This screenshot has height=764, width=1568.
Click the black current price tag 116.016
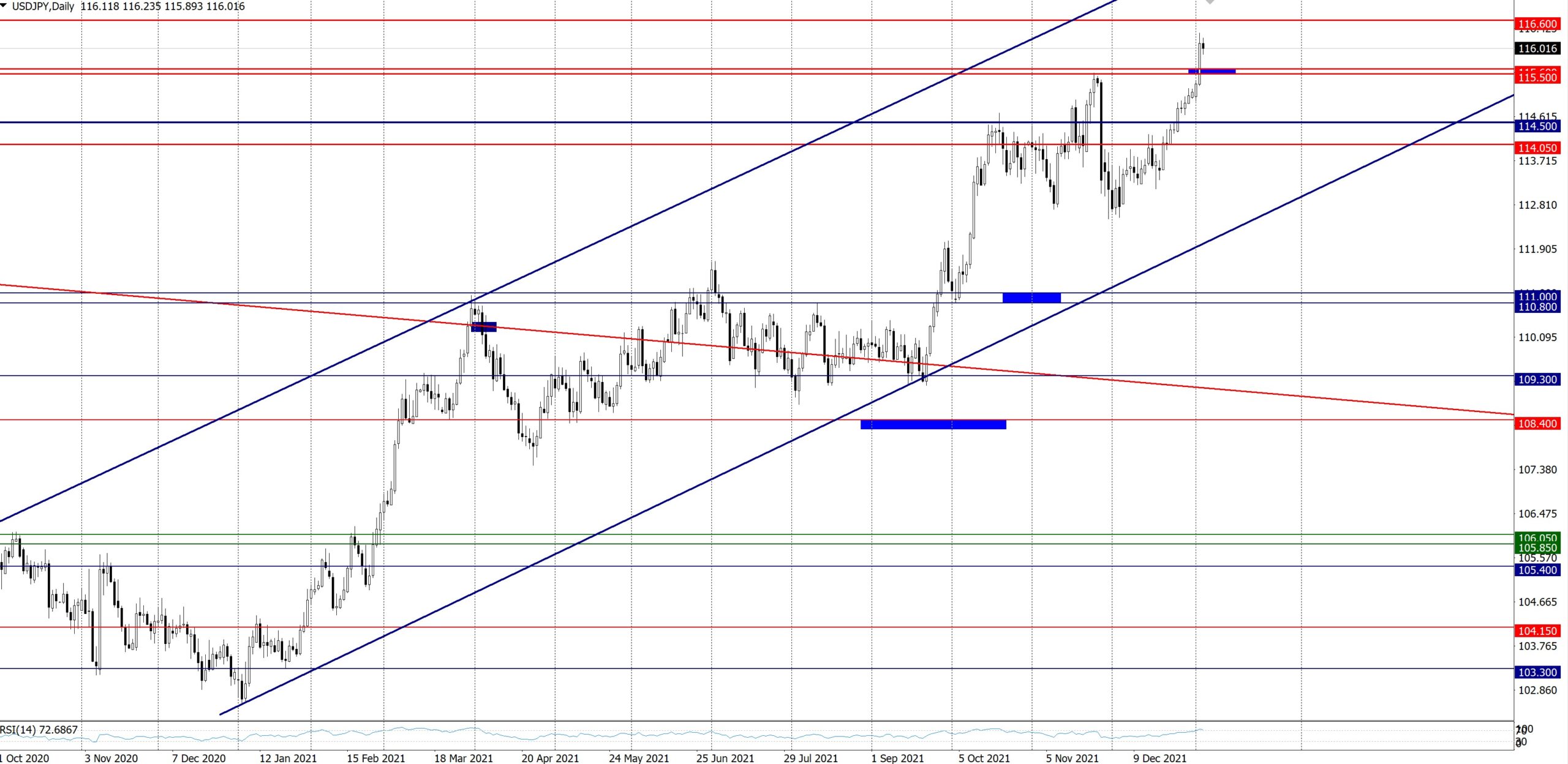click(1537, 48)
